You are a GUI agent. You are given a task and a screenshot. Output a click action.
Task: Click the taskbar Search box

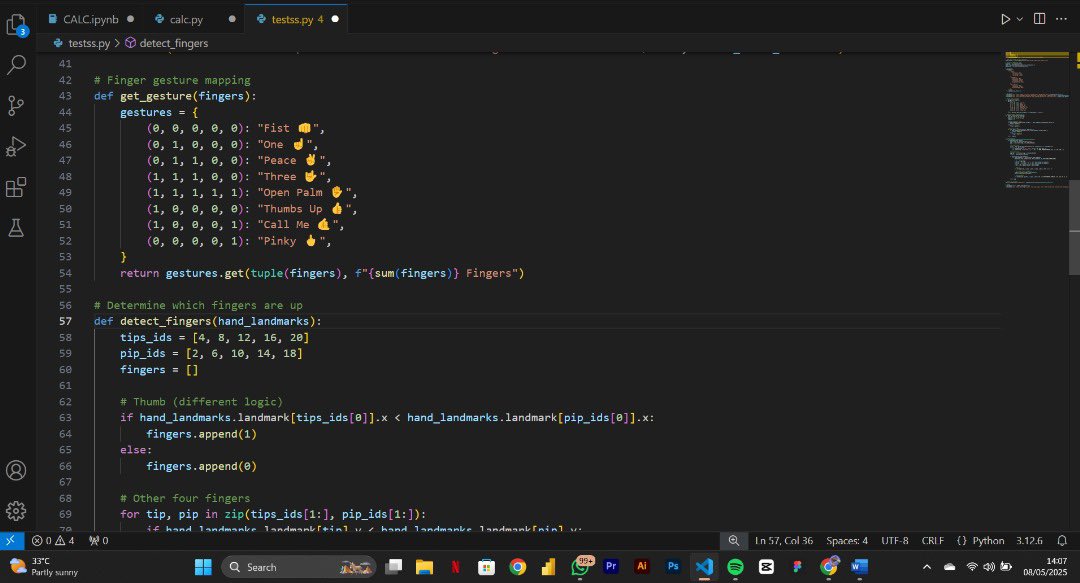[299, 566]
